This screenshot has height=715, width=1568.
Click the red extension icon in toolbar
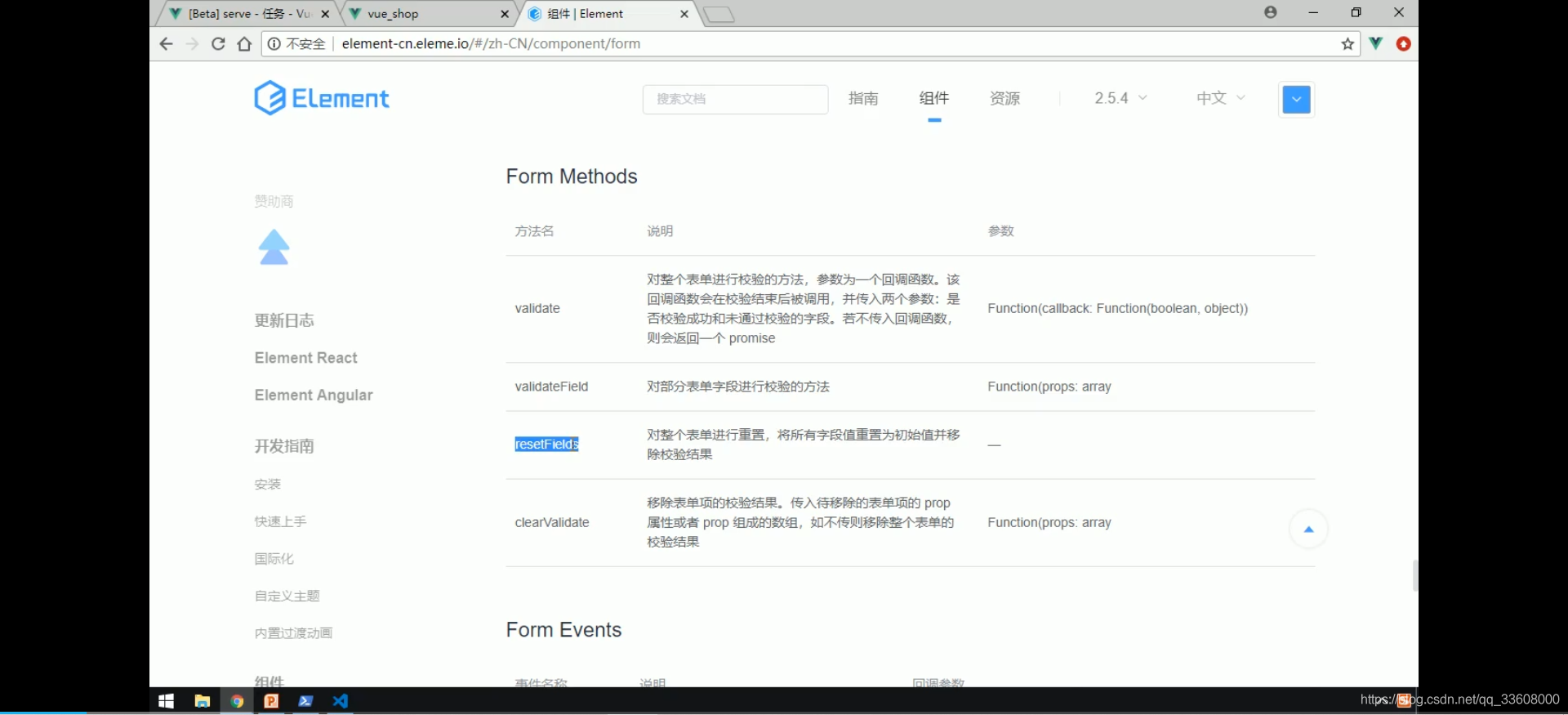[x=1404, y=44]
